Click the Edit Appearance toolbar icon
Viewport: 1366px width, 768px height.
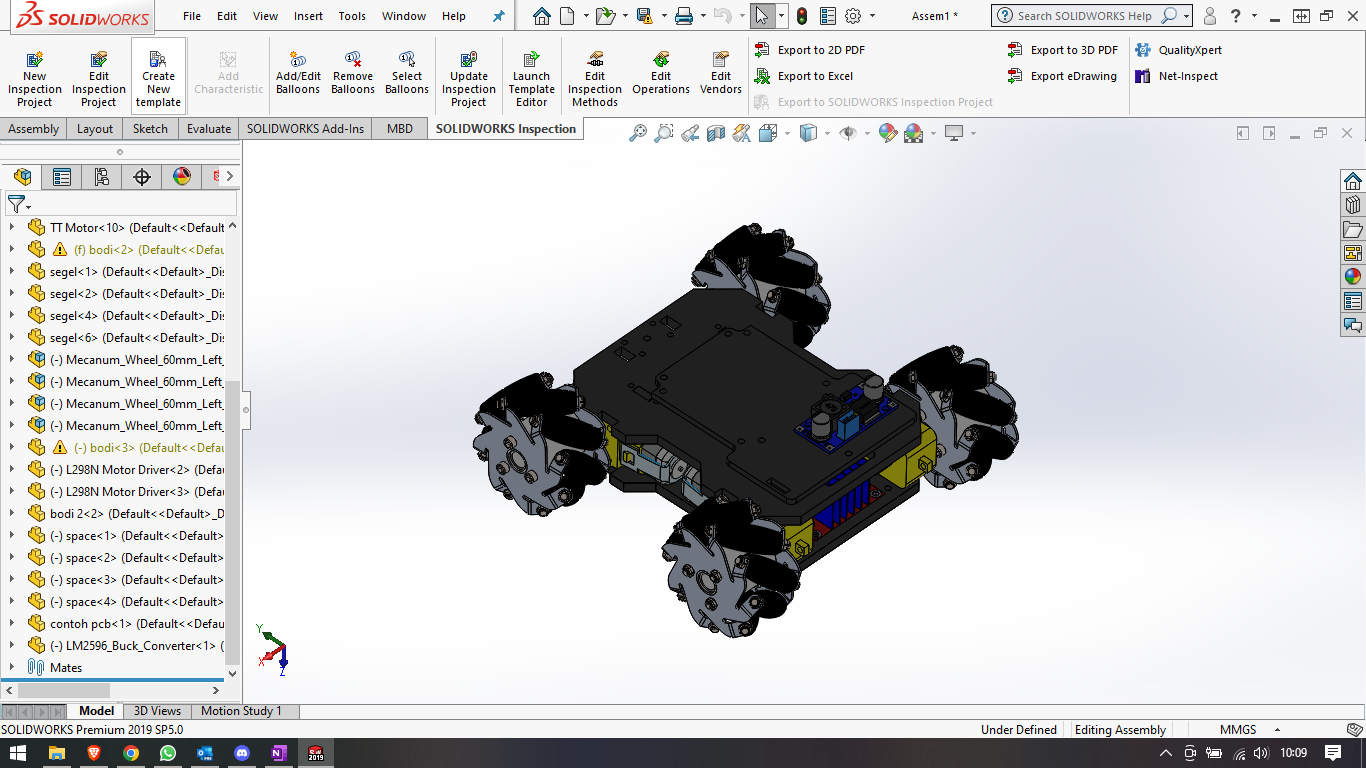pos(887,132)
